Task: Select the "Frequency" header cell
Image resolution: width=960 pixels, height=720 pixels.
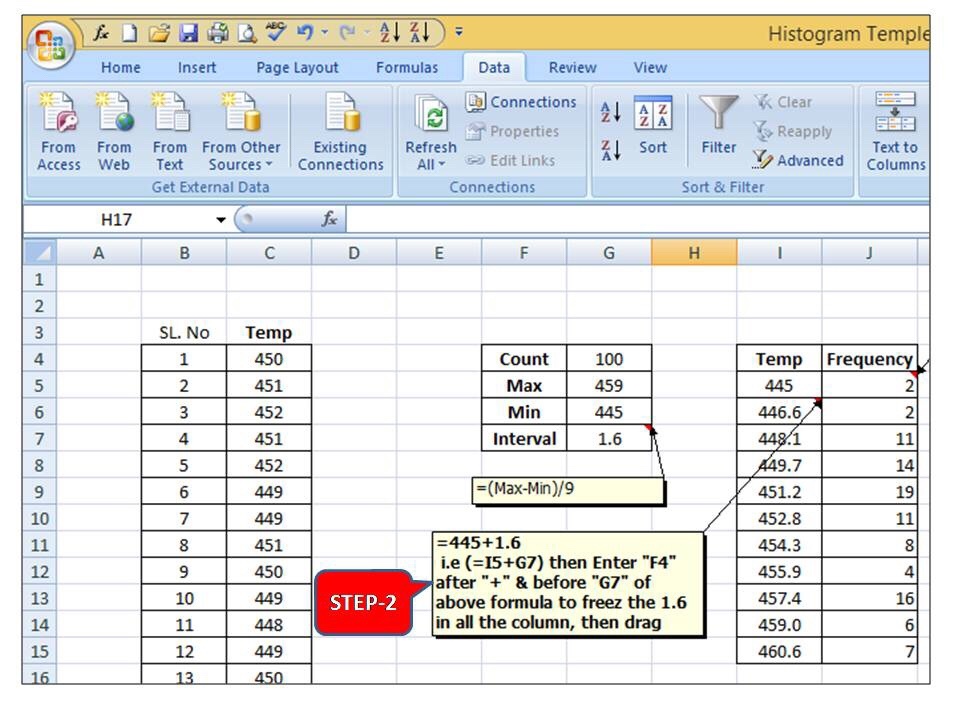Action: click(869, 359)
